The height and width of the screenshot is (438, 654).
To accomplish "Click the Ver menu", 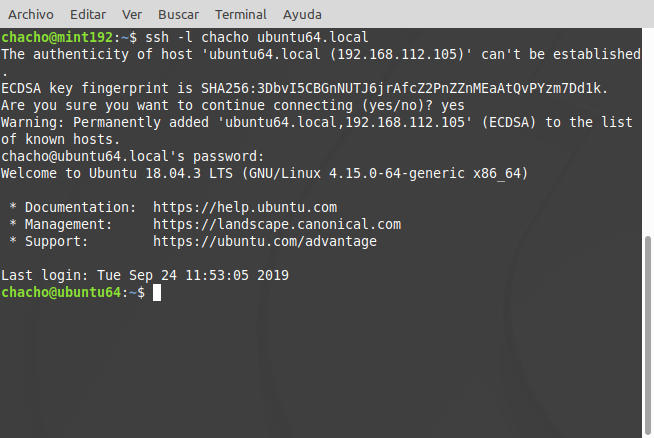I will point(131,15).
